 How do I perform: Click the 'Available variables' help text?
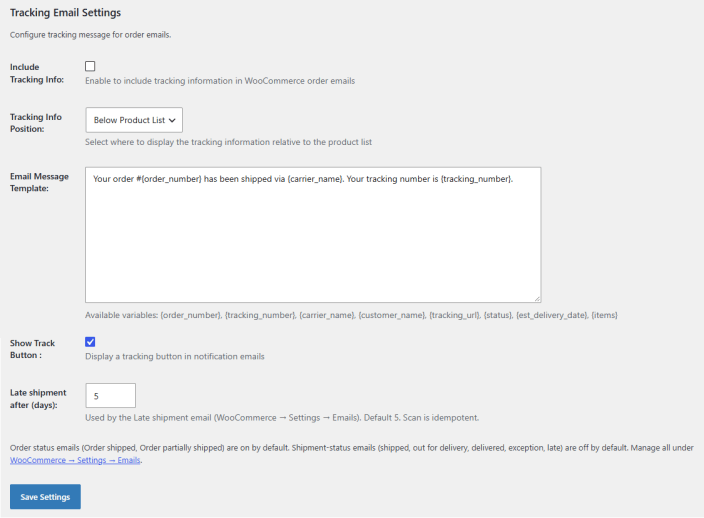coord(351,315)
